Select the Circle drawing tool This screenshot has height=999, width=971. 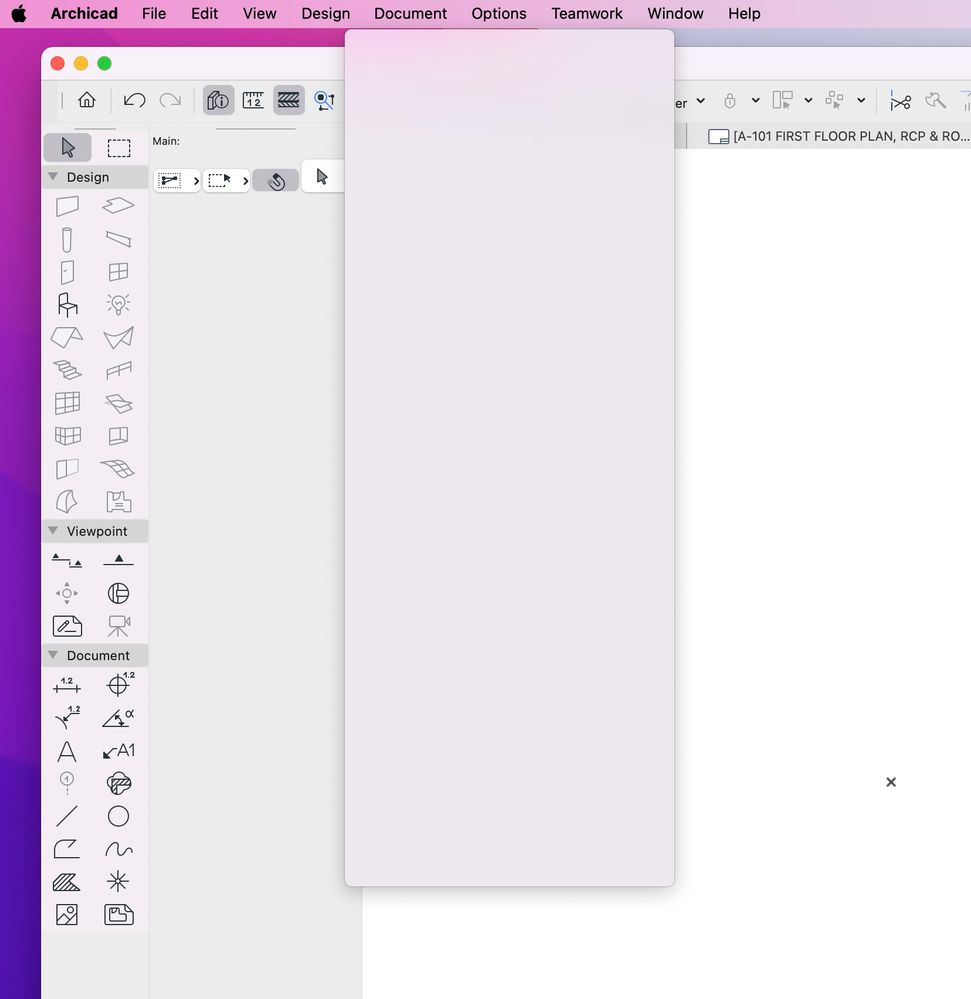tap(118, 816)
